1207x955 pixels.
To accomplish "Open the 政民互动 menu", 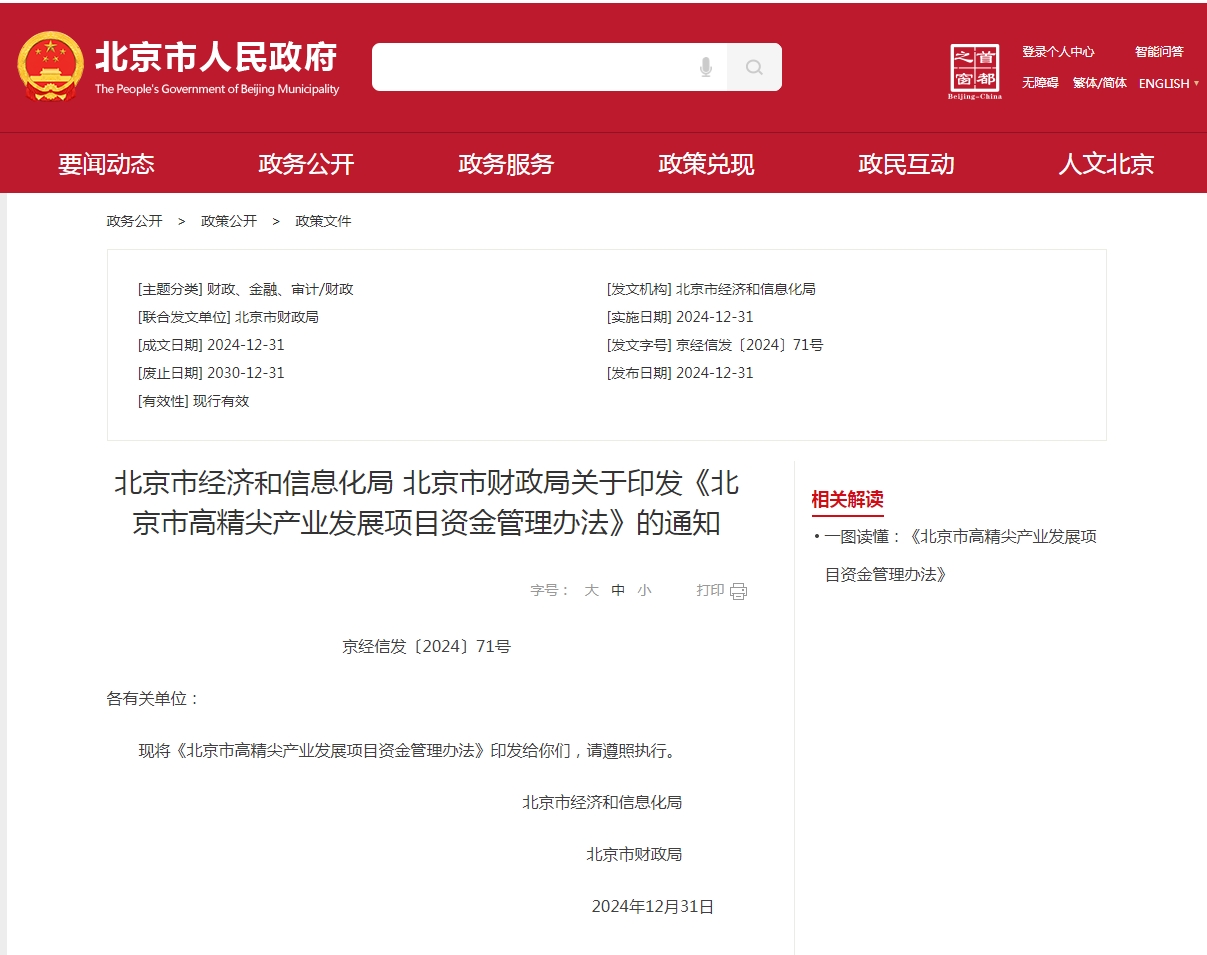I will pos(905,163).
